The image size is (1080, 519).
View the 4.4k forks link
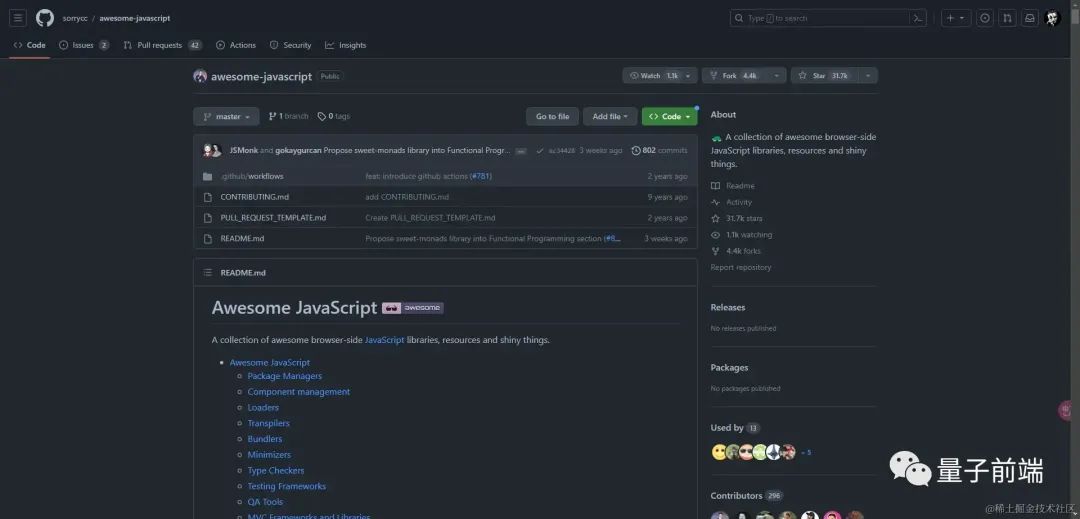736,251
